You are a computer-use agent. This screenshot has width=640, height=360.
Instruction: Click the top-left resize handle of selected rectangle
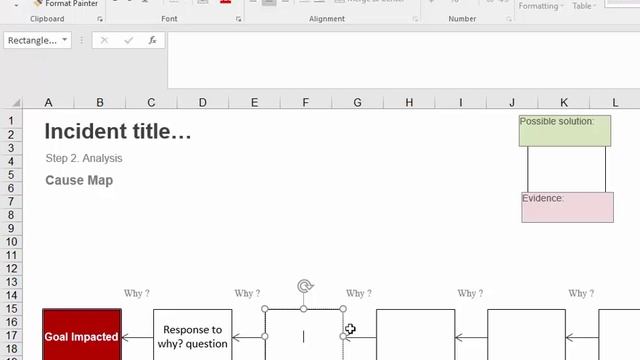[264, 309]
